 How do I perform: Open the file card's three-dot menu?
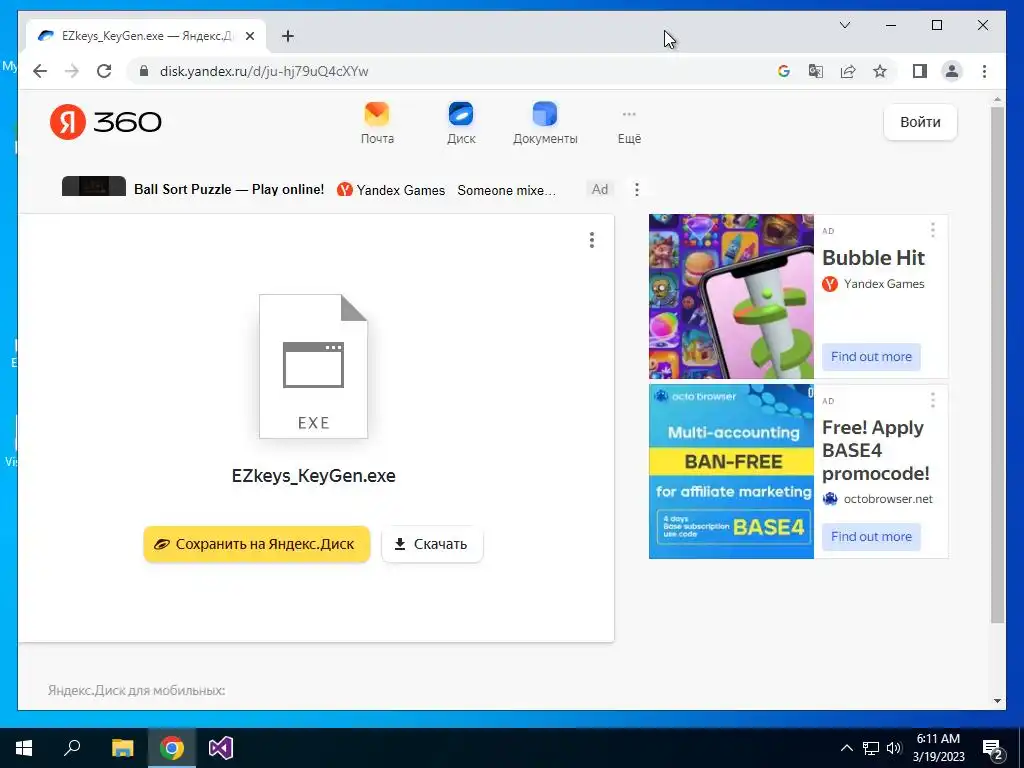click(x=592, y=240)
